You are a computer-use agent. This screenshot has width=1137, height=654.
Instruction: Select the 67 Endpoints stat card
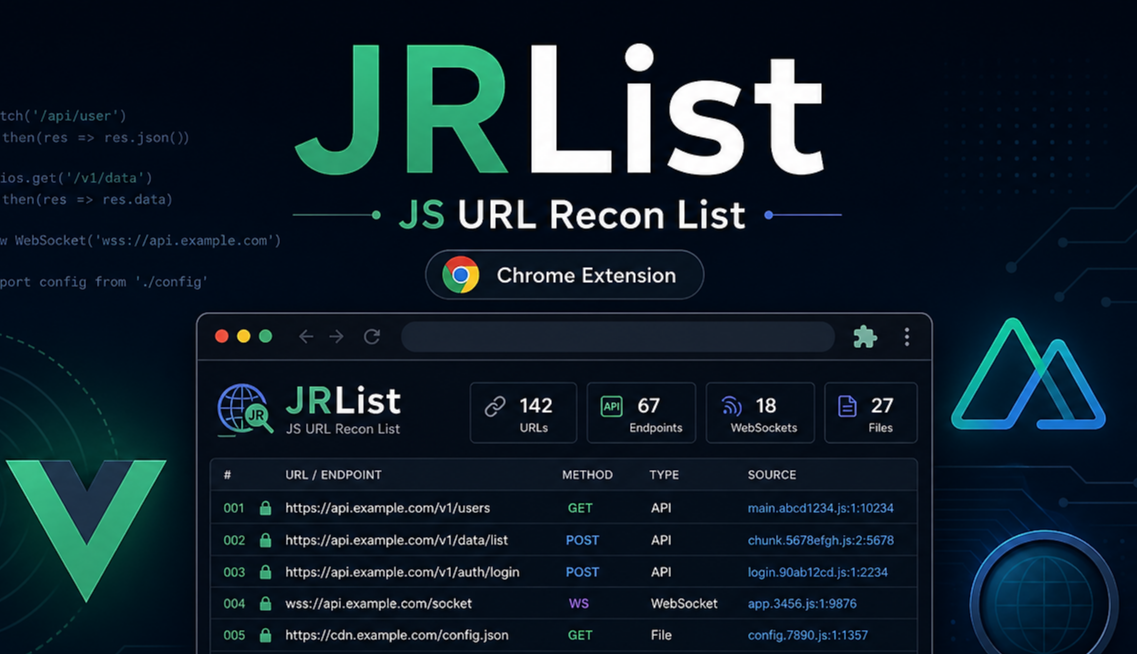[641, 413]
